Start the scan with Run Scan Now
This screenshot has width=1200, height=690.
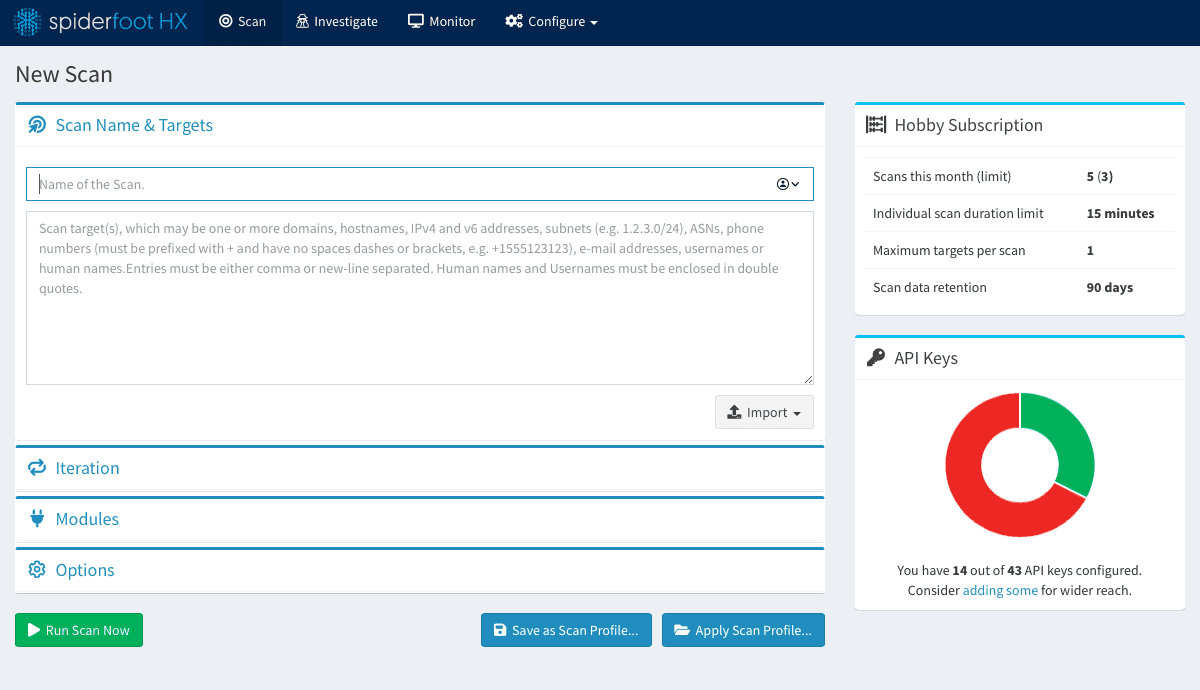(79, 630)
